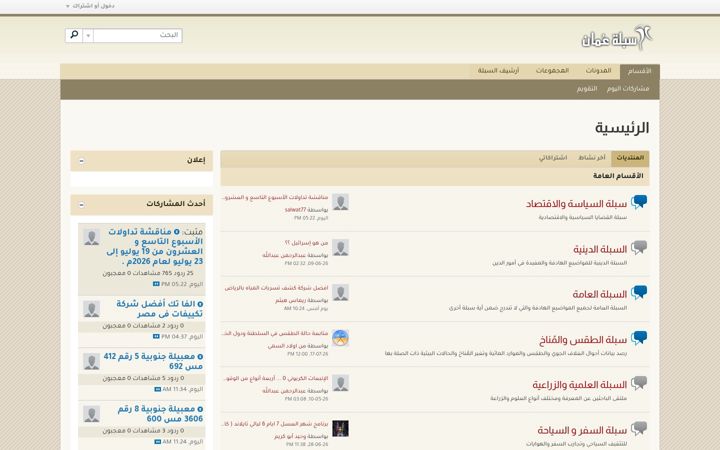The width and height of the screenshot is (720, 450).
Task: Open forum السبلة العامة
Action: click(x=599, y=294)
